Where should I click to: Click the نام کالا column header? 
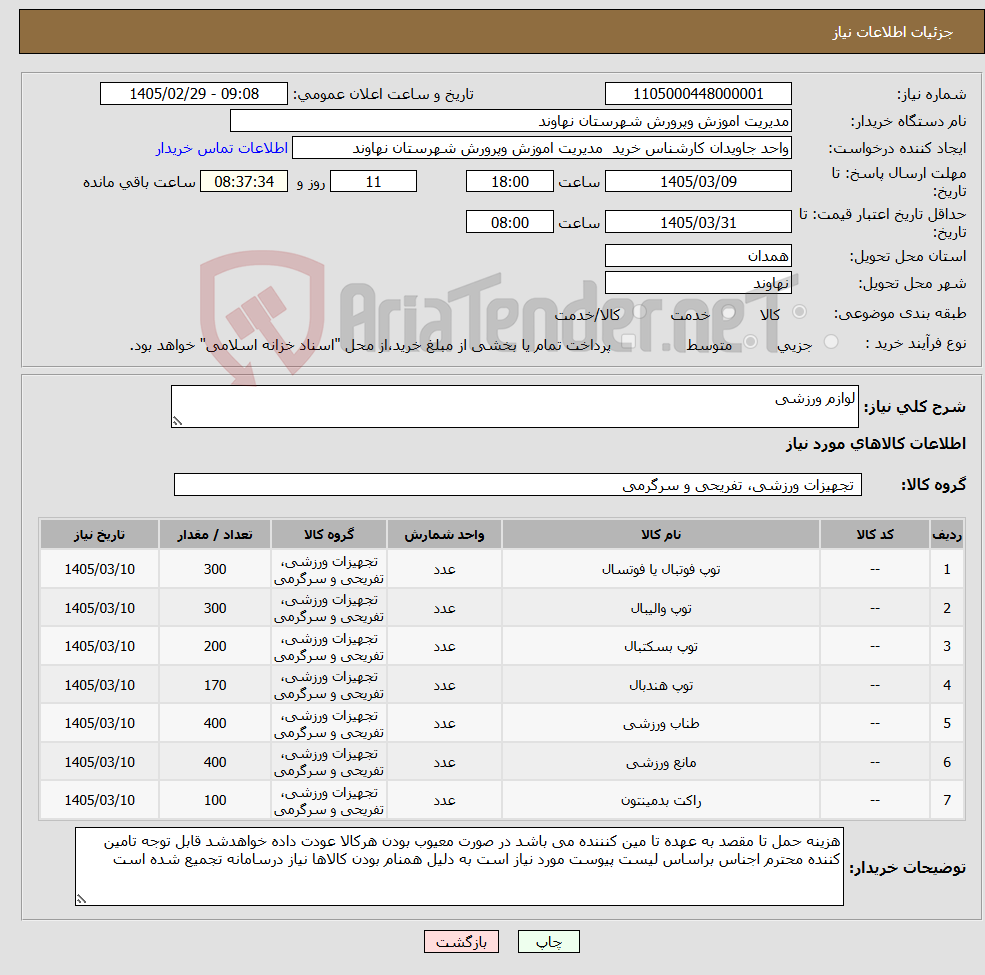click(660, 535)
